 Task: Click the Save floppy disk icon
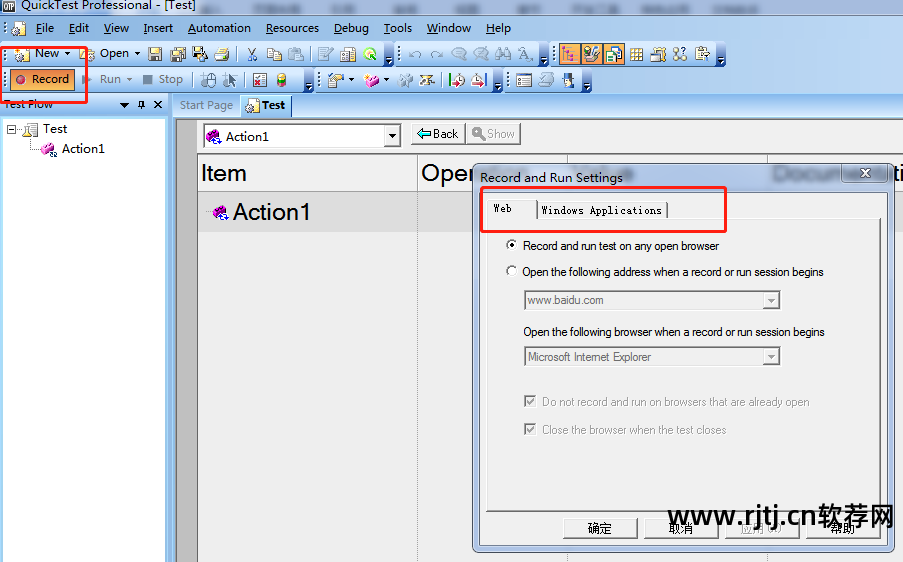155,54
